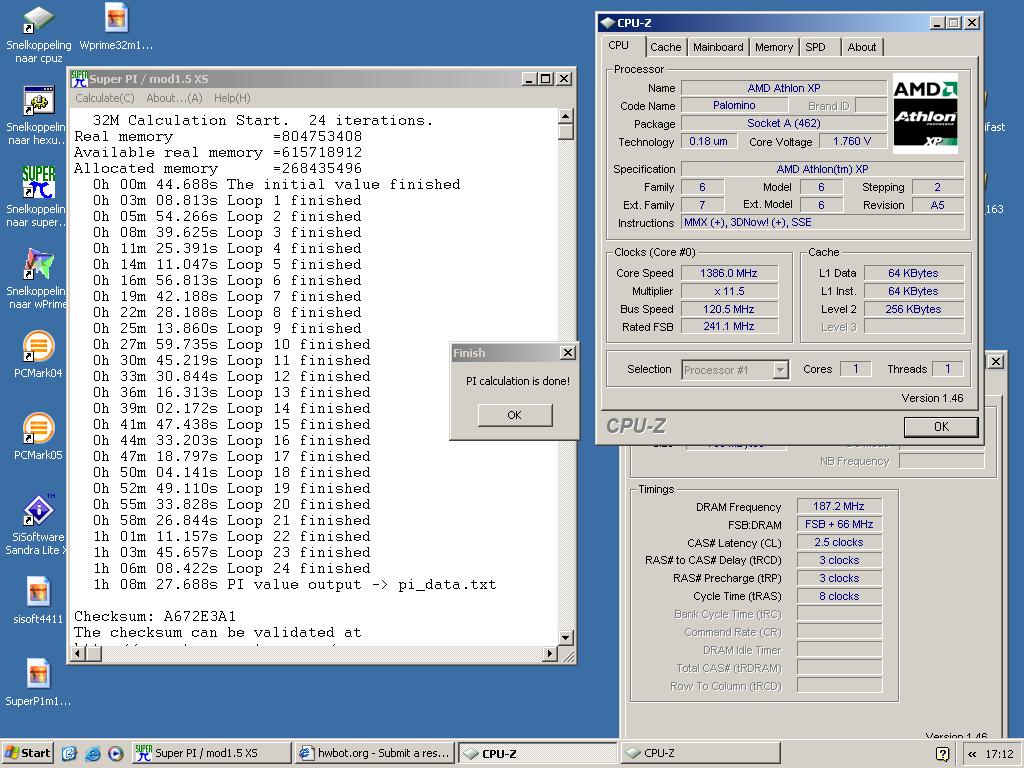Image resolution: width=1024 pixels, height=768 pixels.
Task: Switch to the About tab
Action: click(861, 47)
